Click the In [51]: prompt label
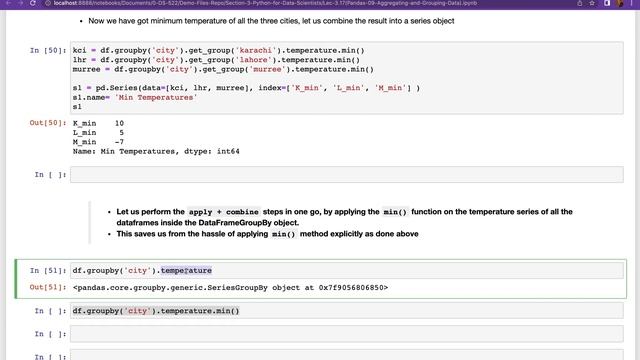 tap(48, 271)
